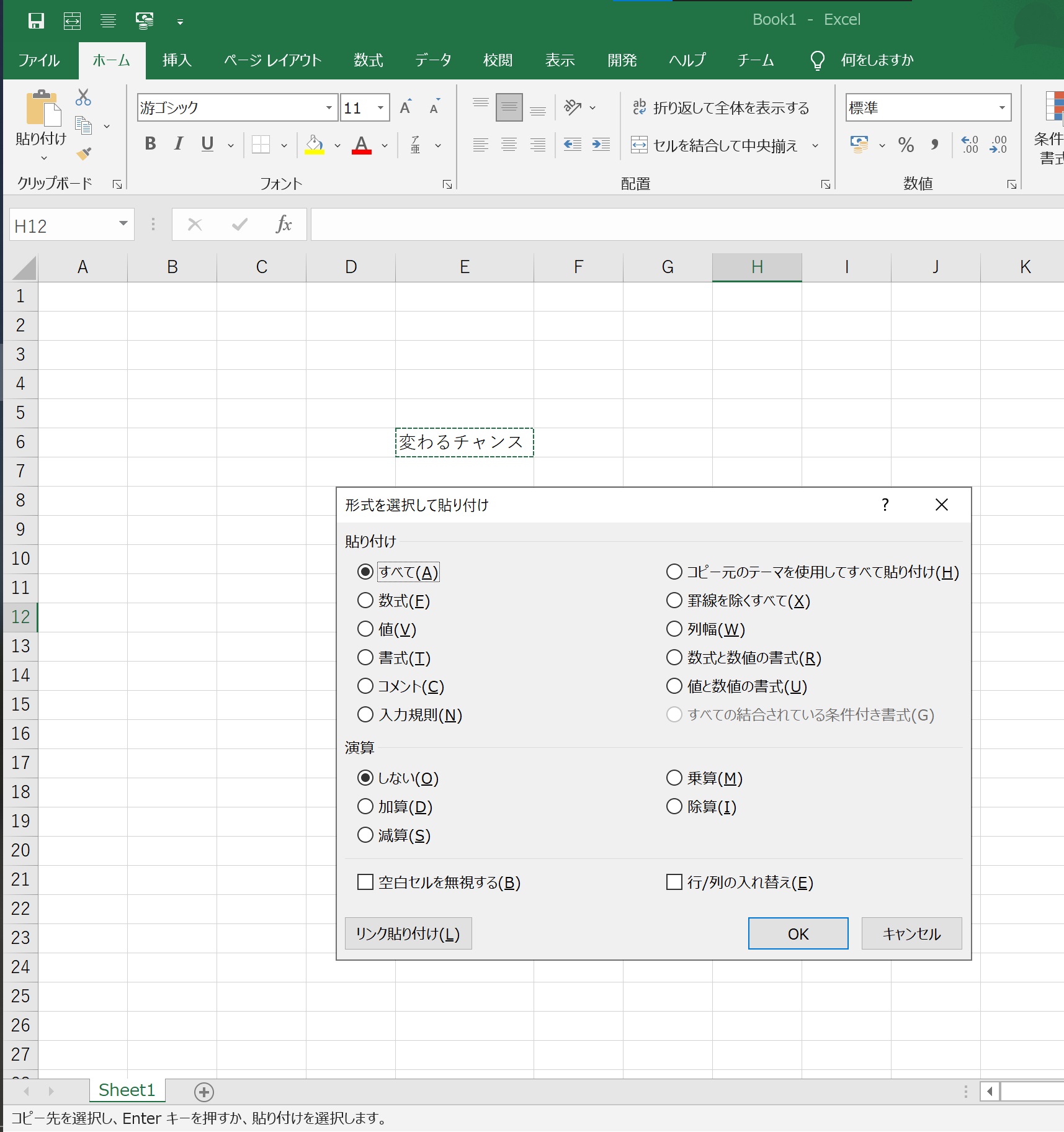This screenshot has width=1064, height=1132.
Task: Click the decrease indent icon
Action: coord(572,145)
